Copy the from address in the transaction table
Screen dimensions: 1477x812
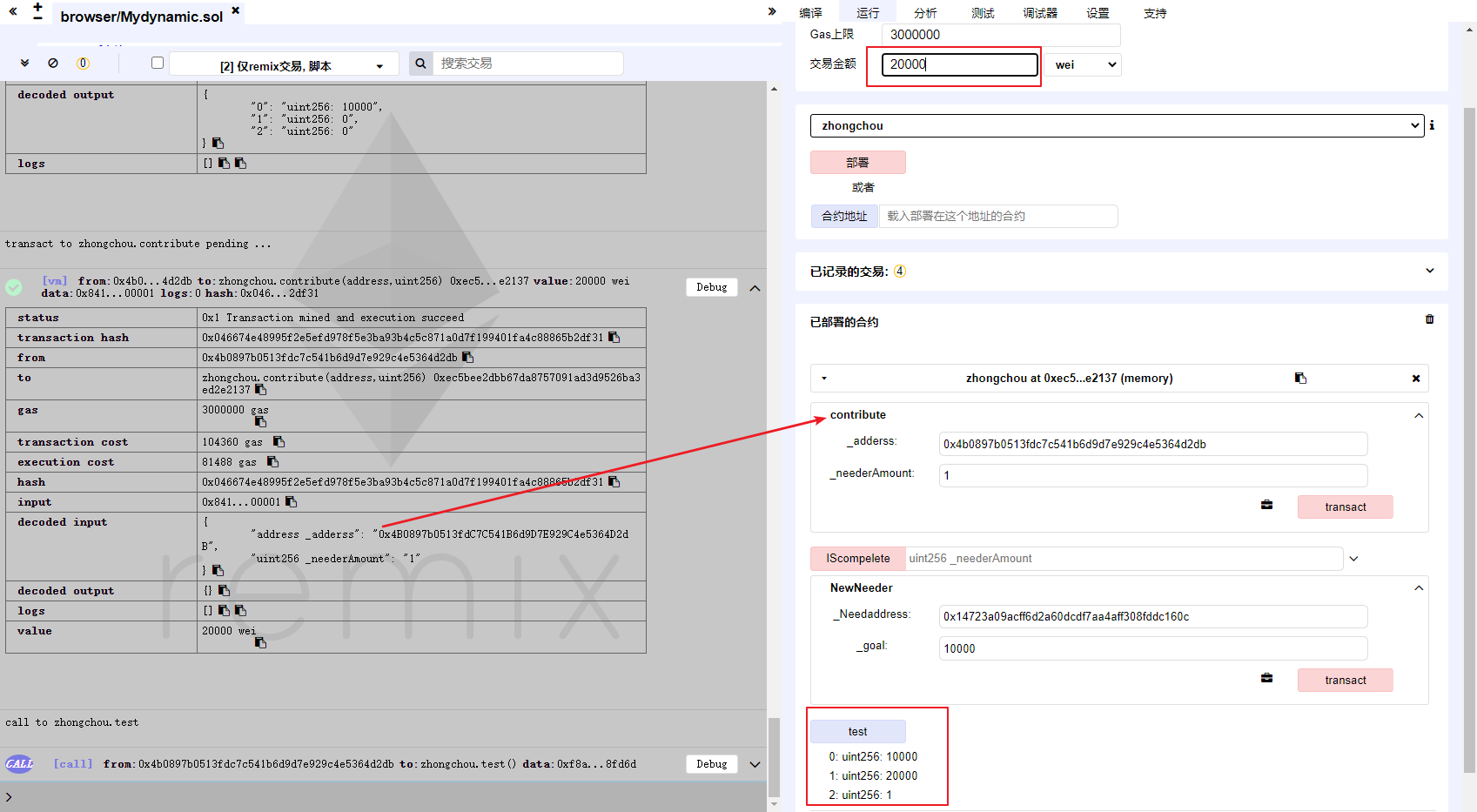coord(467,358)
